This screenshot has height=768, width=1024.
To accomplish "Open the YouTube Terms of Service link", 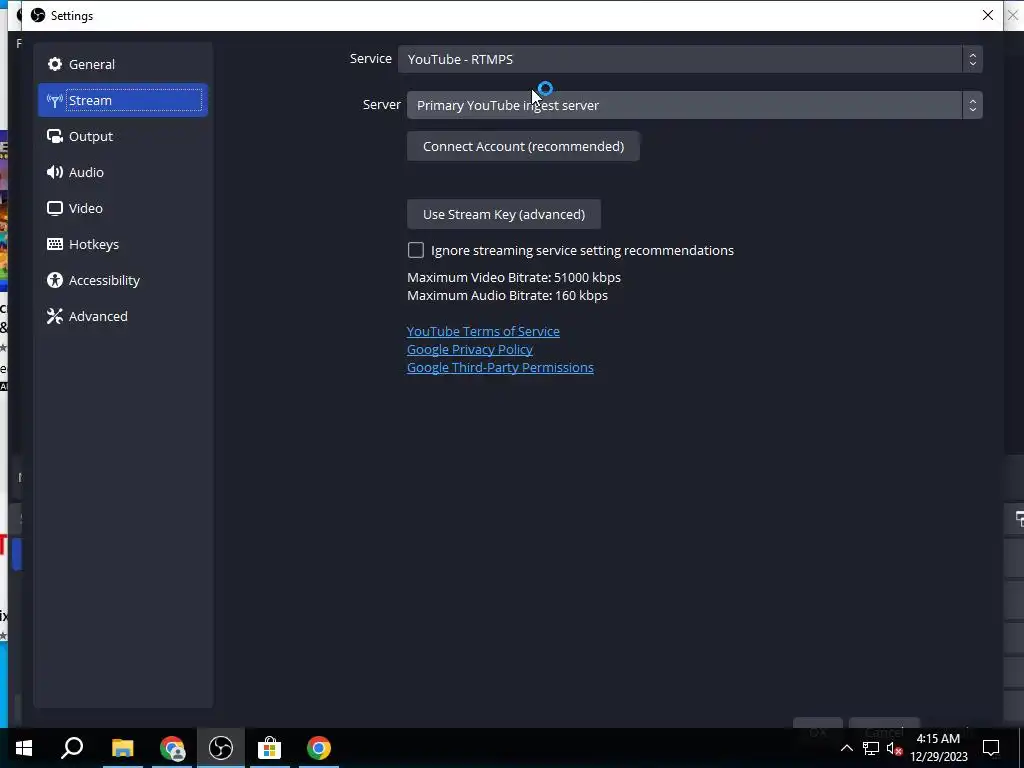I will tap(483, 331).
